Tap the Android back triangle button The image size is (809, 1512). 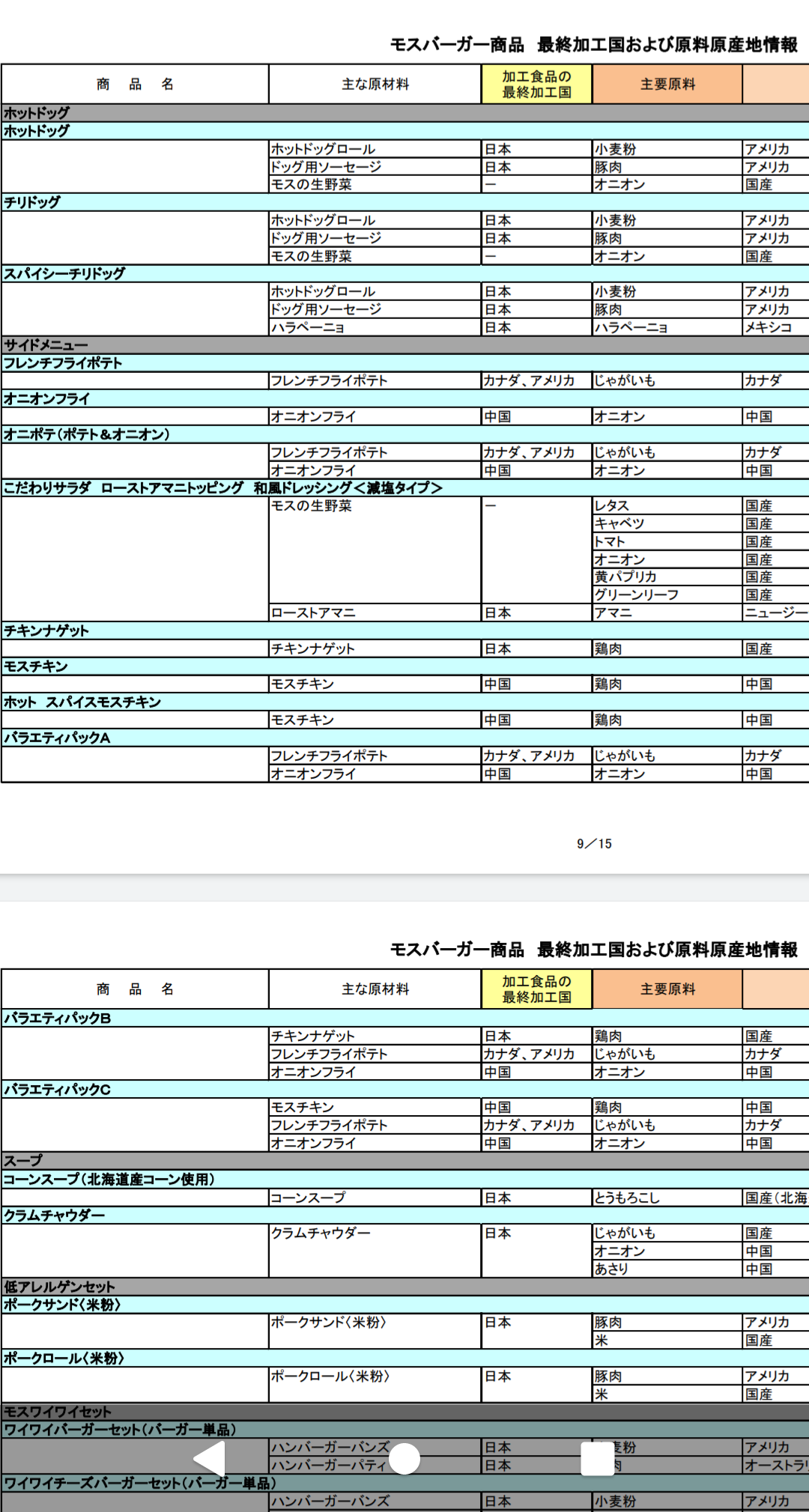pyautogui.click(x=210, y=1459)
